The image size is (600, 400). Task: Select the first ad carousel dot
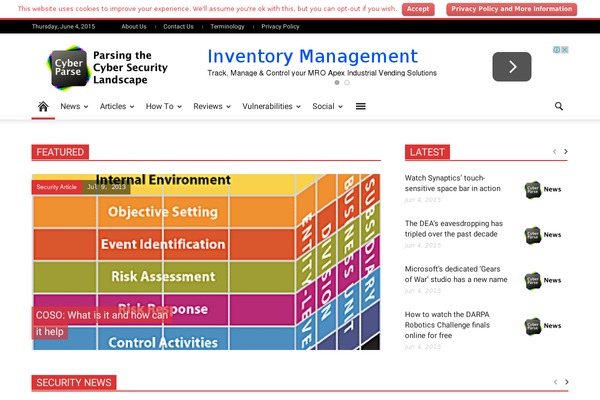click(337, 82)
